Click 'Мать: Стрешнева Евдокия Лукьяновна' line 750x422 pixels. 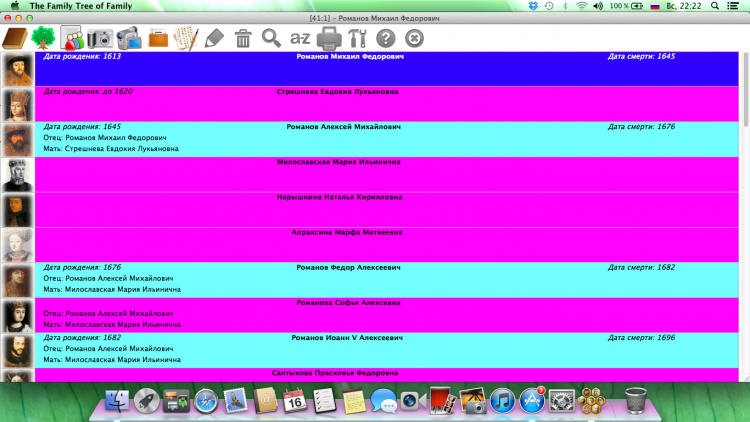click(110, 149)
